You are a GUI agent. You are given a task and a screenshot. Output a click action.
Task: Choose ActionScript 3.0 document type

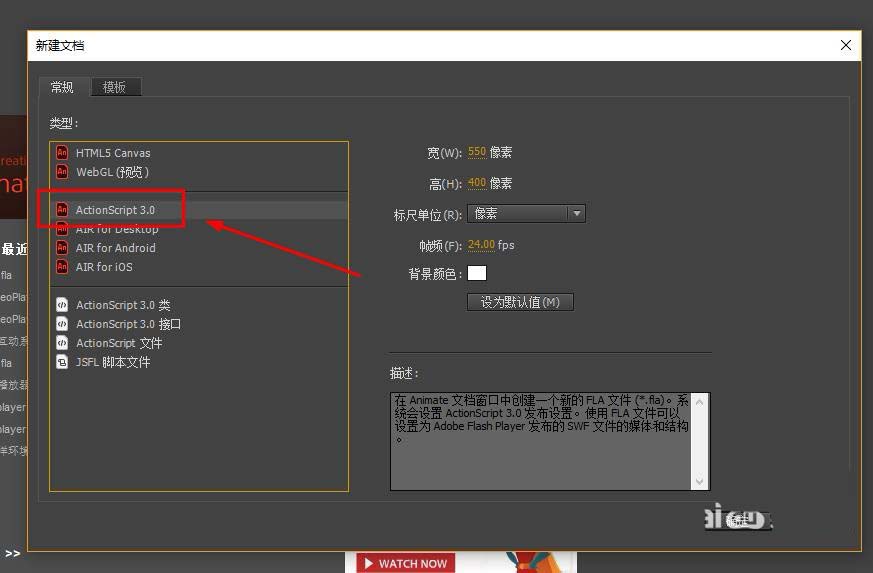(x=199, y=210)
